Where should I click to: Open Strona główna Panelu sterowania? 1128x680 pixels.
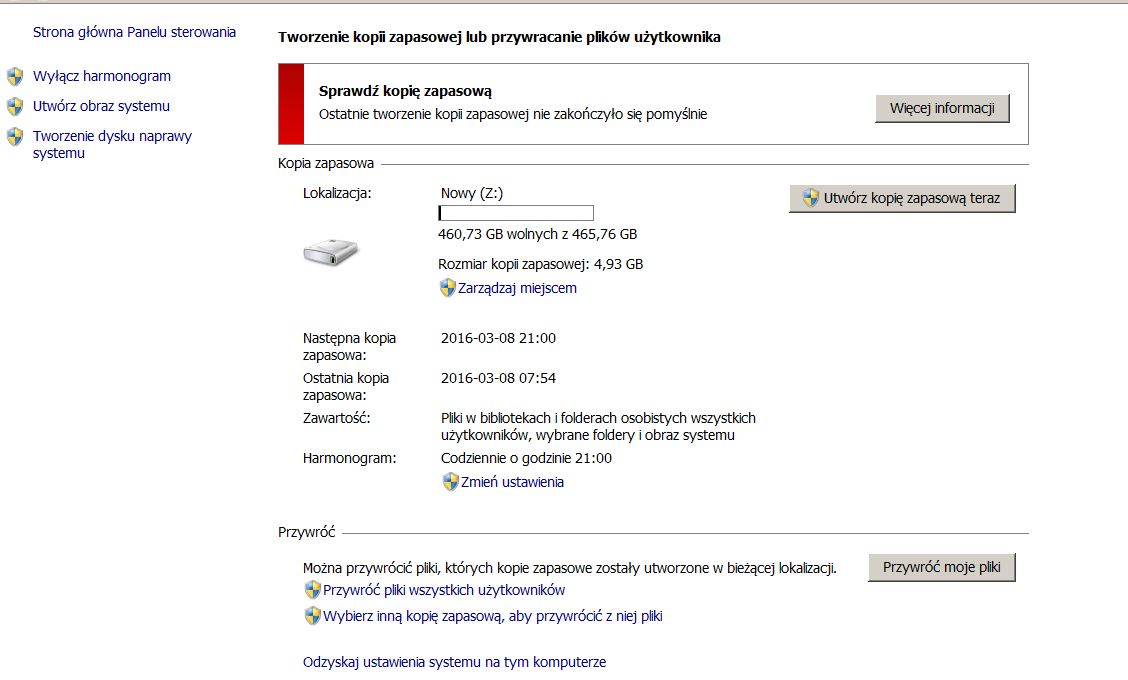click(x=135, y=32)
